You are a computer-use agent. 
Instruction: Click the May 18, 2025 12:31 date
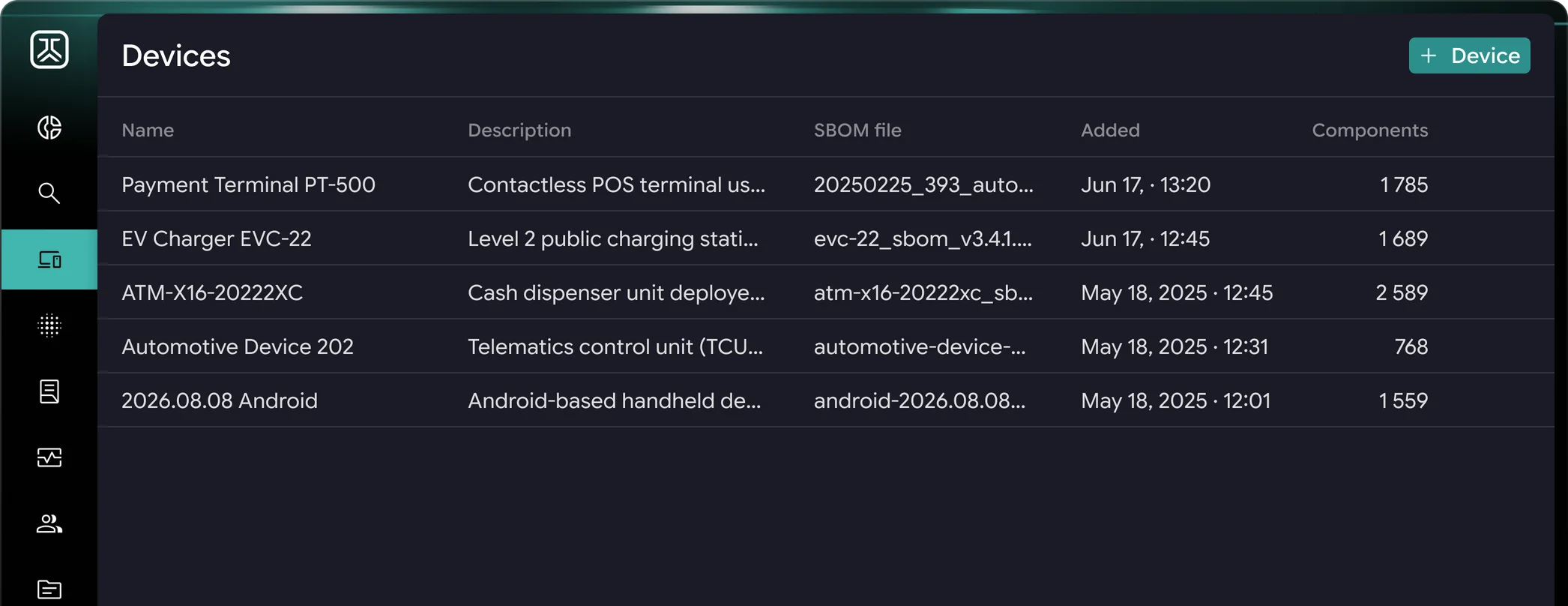tap(1175, 346)
